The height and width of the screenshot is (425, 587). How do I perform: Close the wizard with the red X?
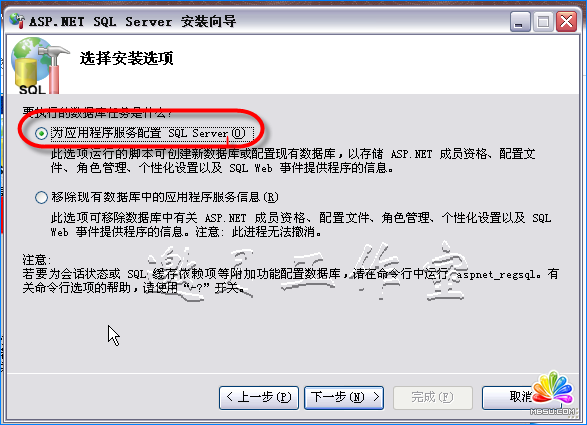(566, 21)
